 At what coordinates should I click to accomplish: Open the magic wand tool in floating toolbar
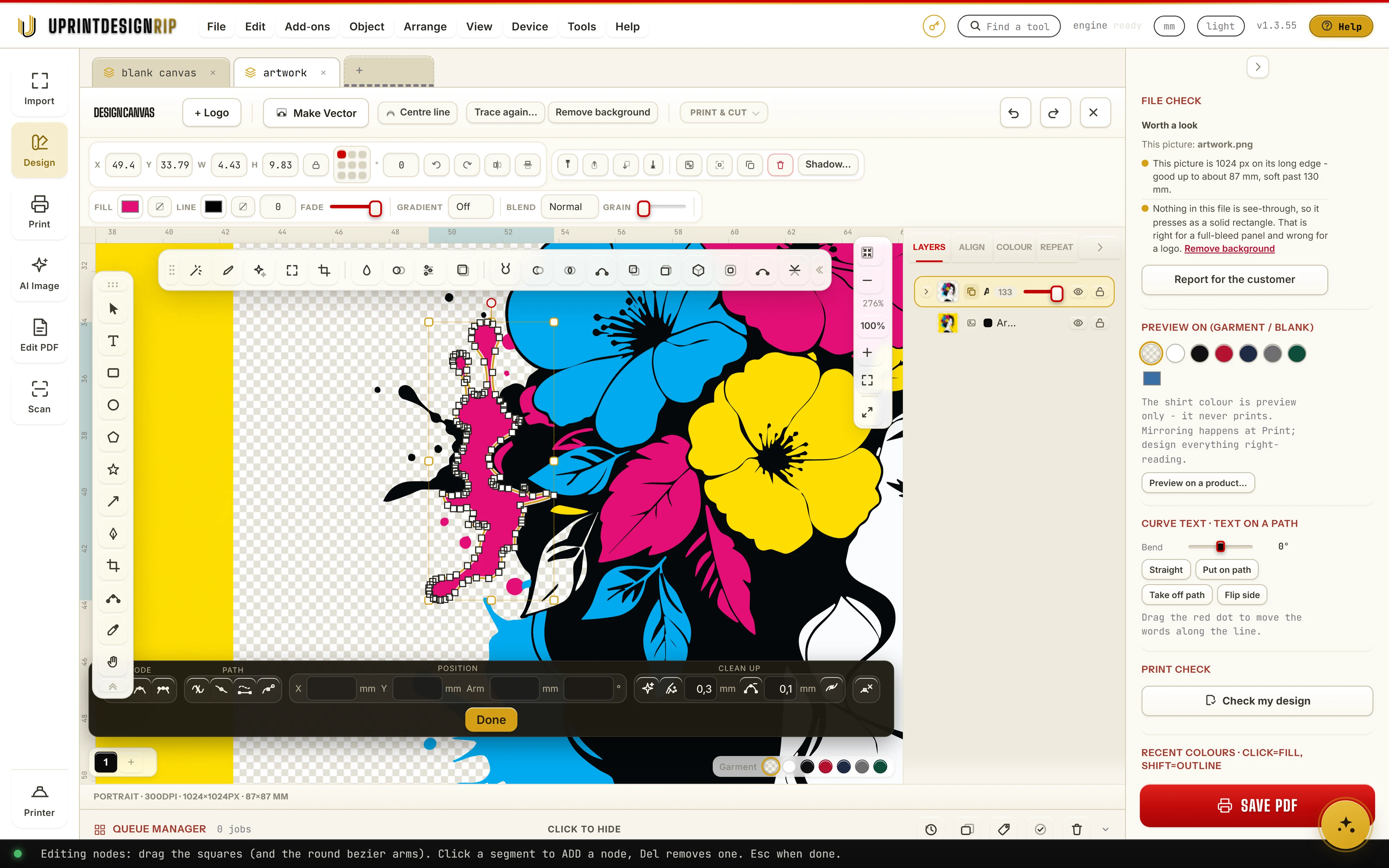click(x=196, y=270)
